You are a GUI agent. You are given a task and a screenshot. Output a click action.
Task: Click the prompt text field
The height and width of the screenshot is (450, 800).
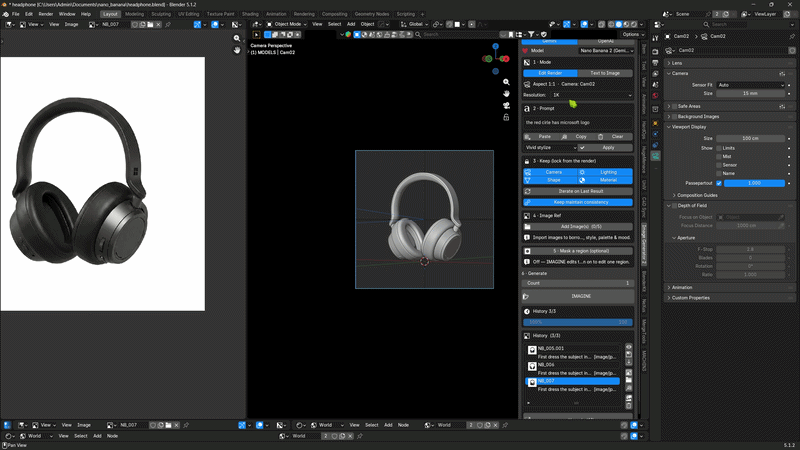pos(578,122)
